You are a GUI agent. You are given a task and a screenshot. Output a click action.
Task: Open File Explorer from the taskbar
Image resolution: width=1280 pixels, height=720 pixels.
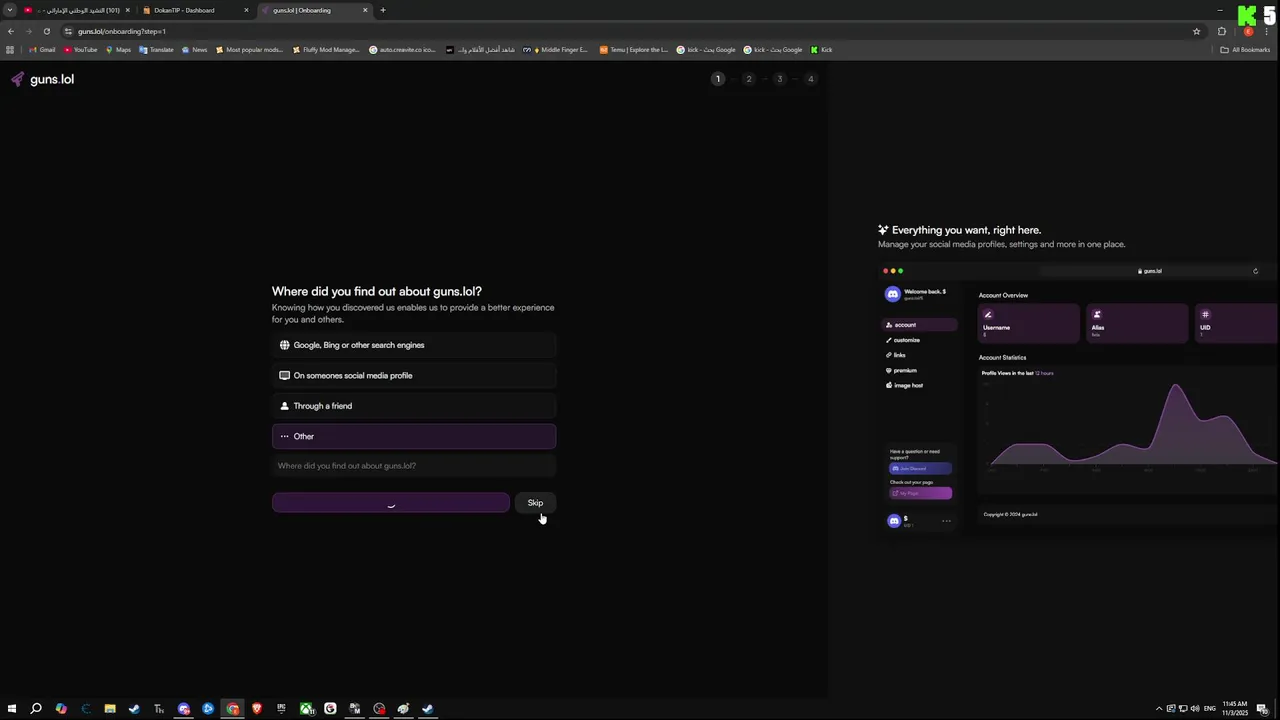[x=110, y=709]
